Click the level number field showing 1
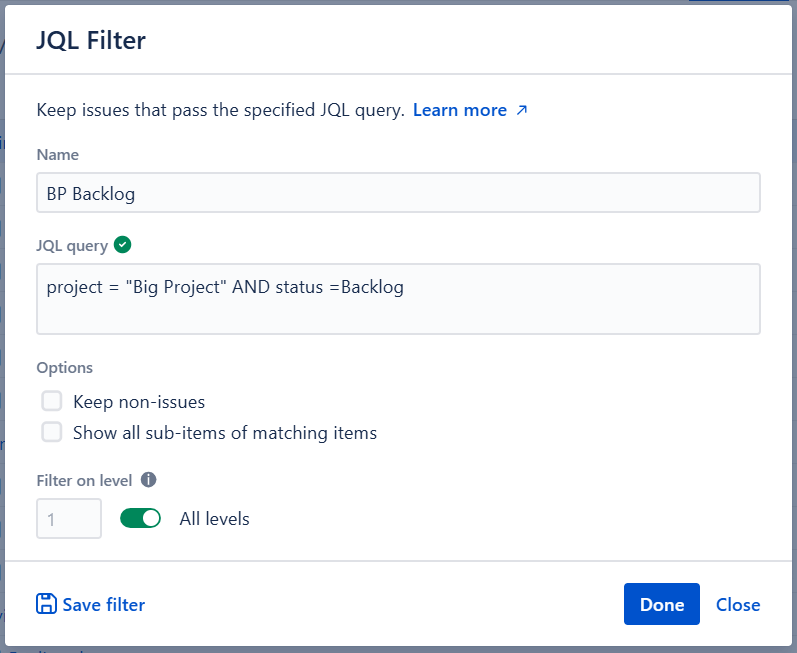The image size is (797, 653). pos(69,519)
